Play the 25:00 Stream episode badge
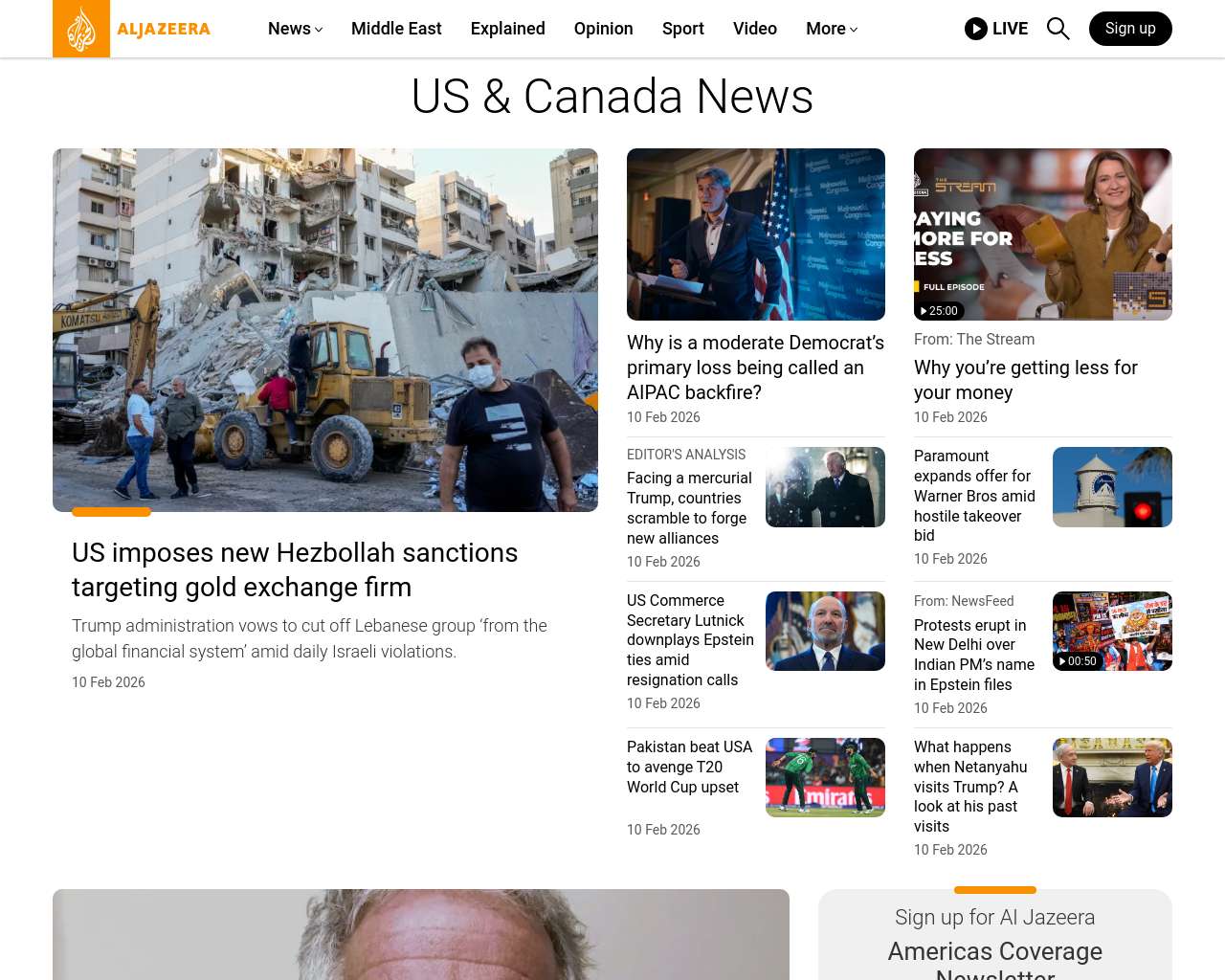This screenshot has height=980, width=1225. (x=939, y=311)
